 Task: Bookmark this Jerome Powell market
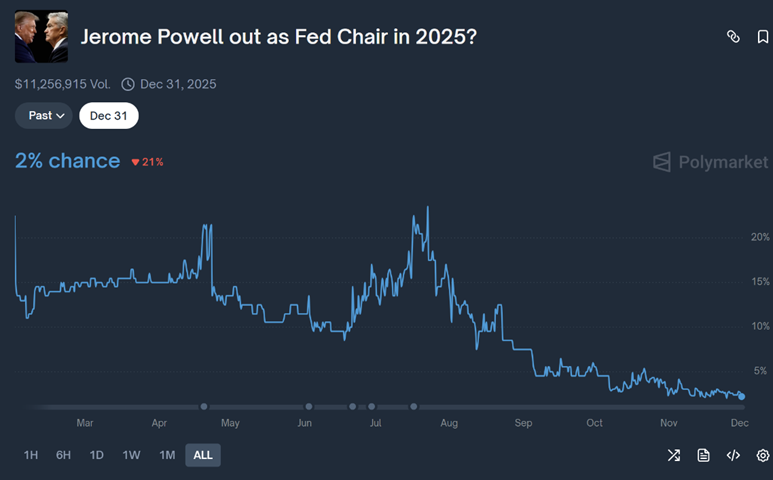pos(763,37)
